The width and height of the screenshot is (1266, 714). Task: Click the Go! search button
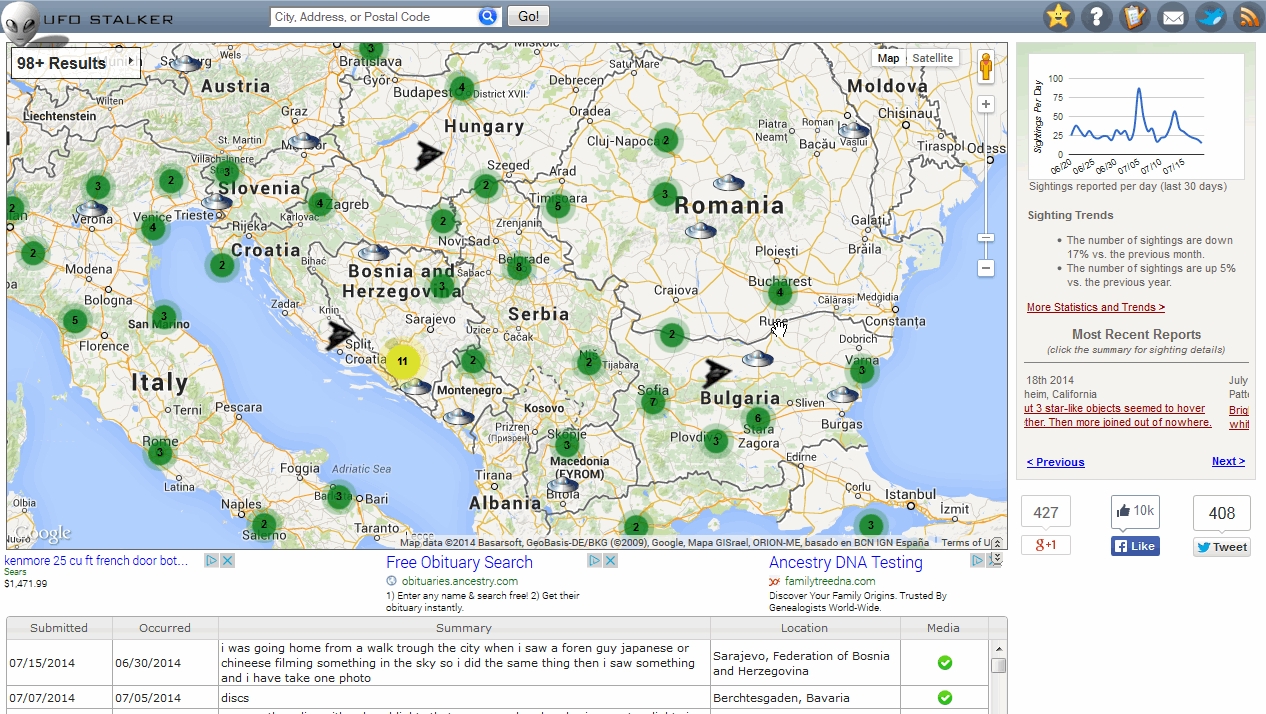(528, 17)
